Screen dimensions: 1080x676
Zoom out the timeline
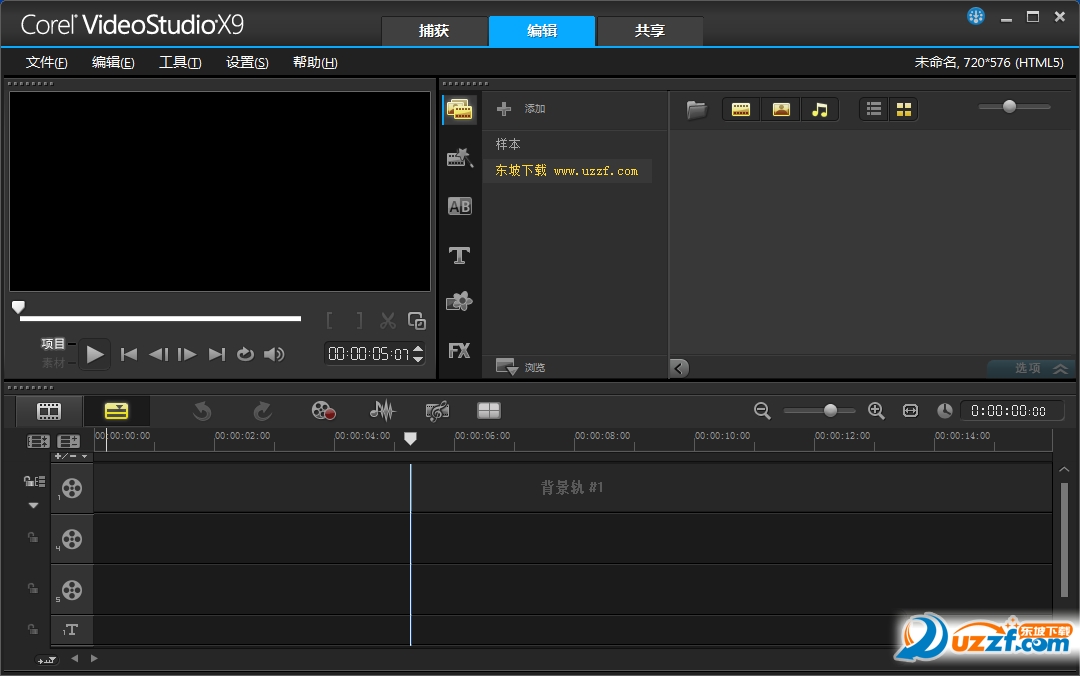pyautogui.click(x=762, y=411)
